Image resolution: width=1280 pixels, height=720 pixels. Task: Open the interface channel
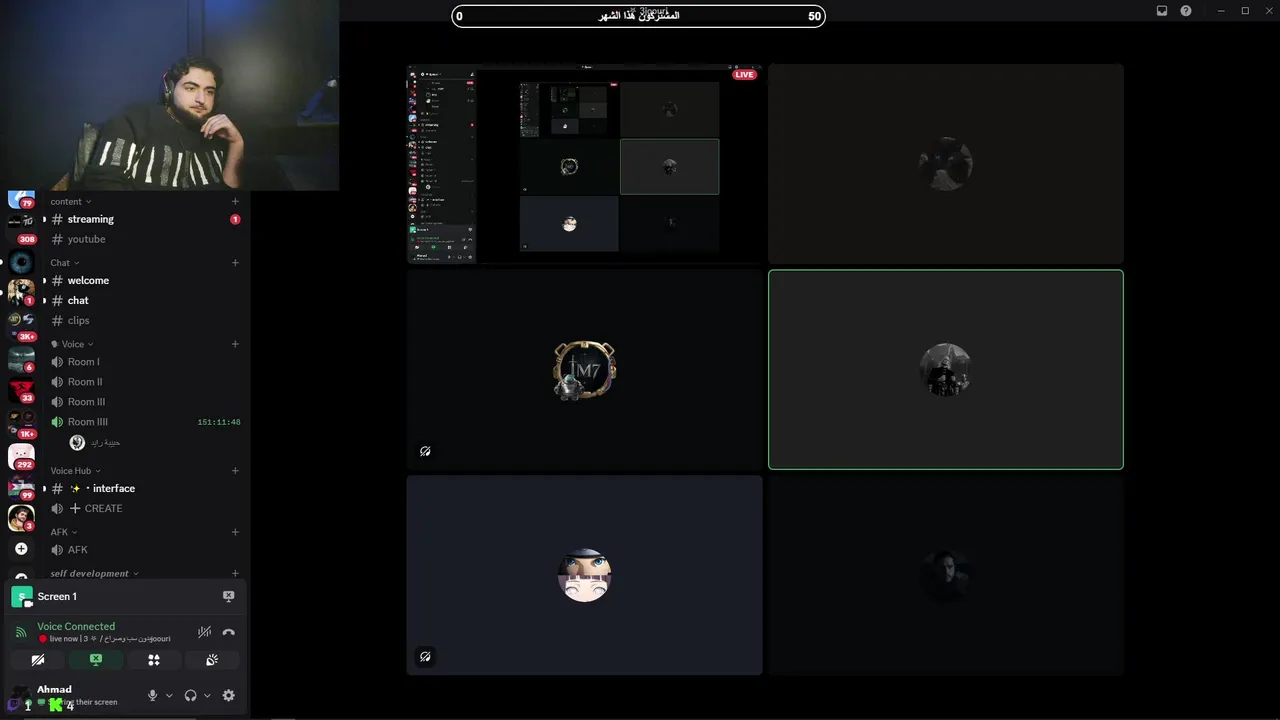(145, 488)
